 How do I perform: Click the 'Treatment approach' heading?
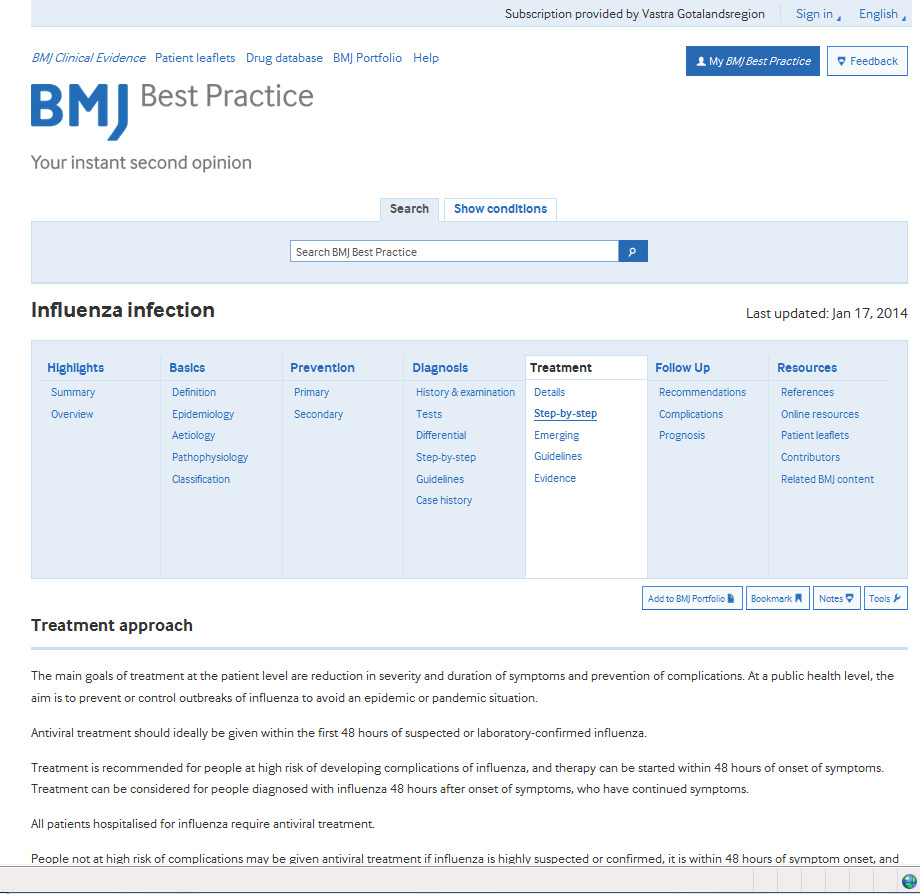pos(111,625)
